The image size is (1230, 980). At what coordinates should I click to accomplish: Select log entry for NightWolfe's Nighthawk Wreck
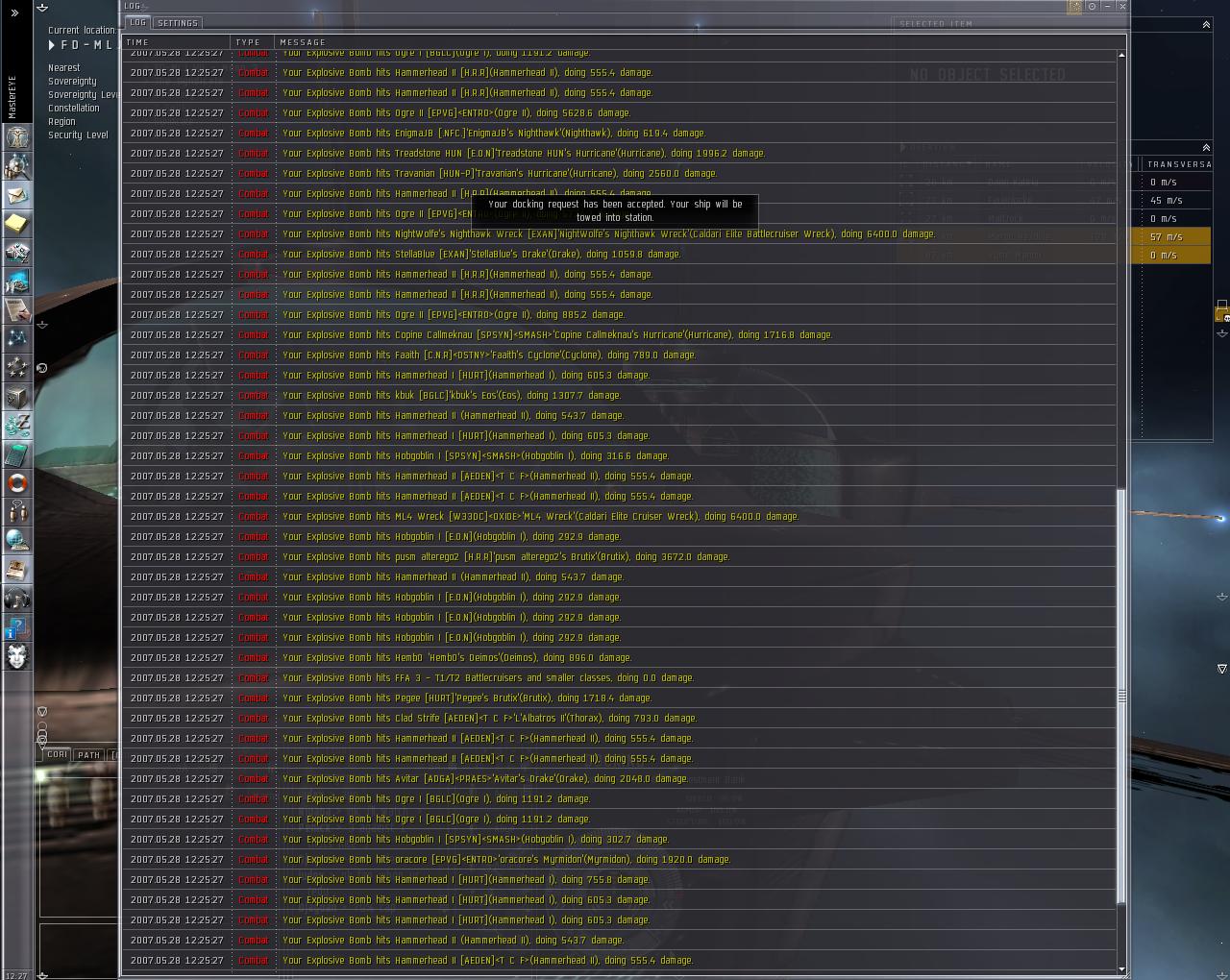pyautogui.click(x=621, y=233)
